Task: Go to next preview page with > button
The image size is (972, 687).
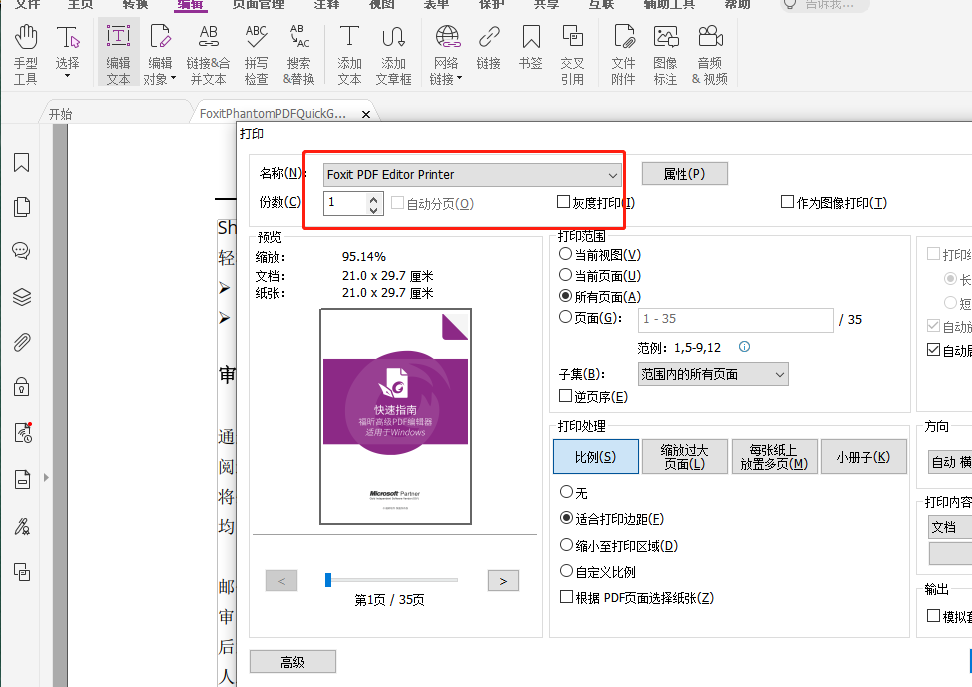Action: tap(503, 580)
